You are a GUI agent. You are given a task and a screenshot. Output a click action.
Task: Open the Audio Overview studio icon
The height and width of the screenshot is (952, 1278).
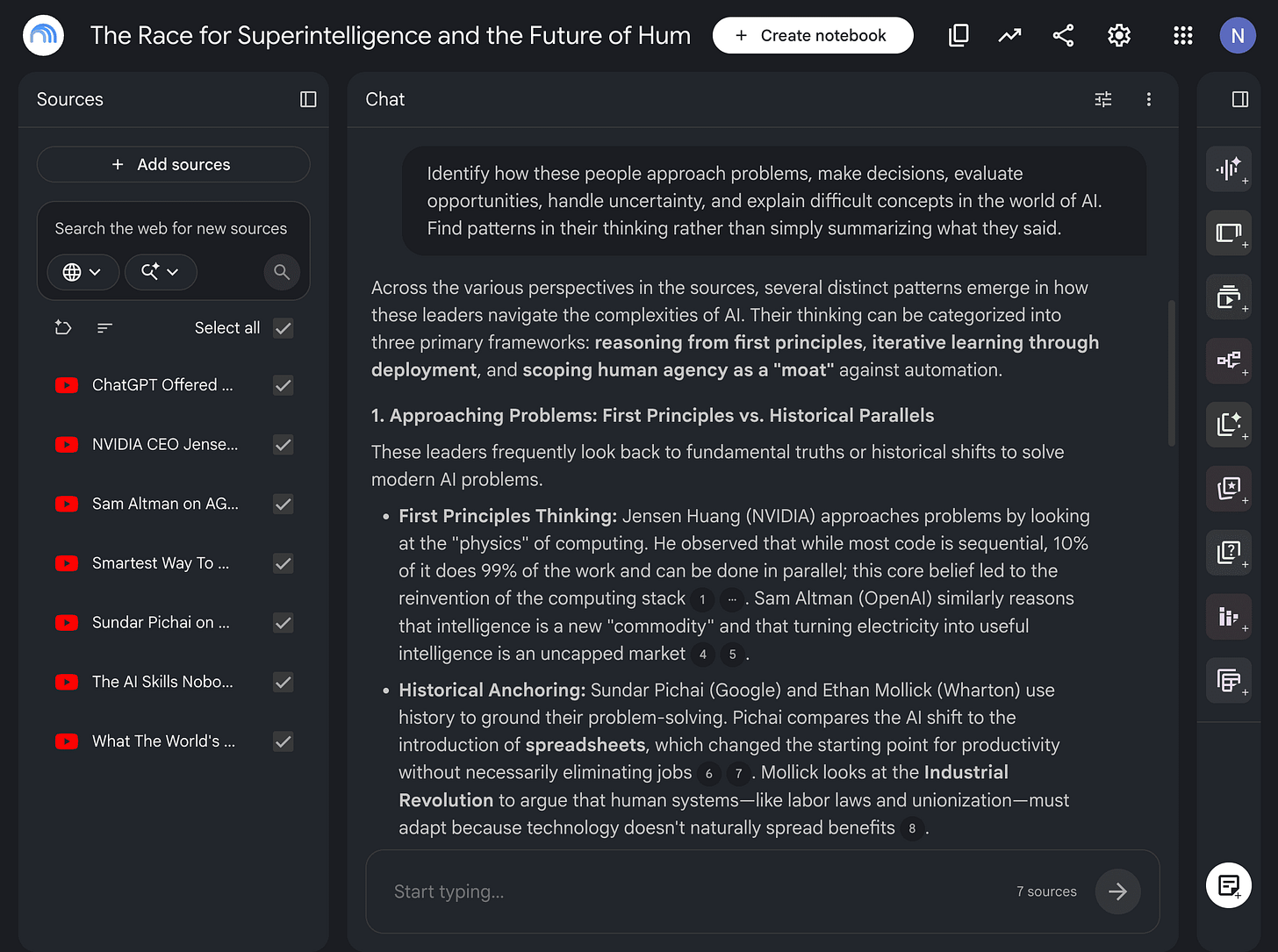tap(1228, 168)
